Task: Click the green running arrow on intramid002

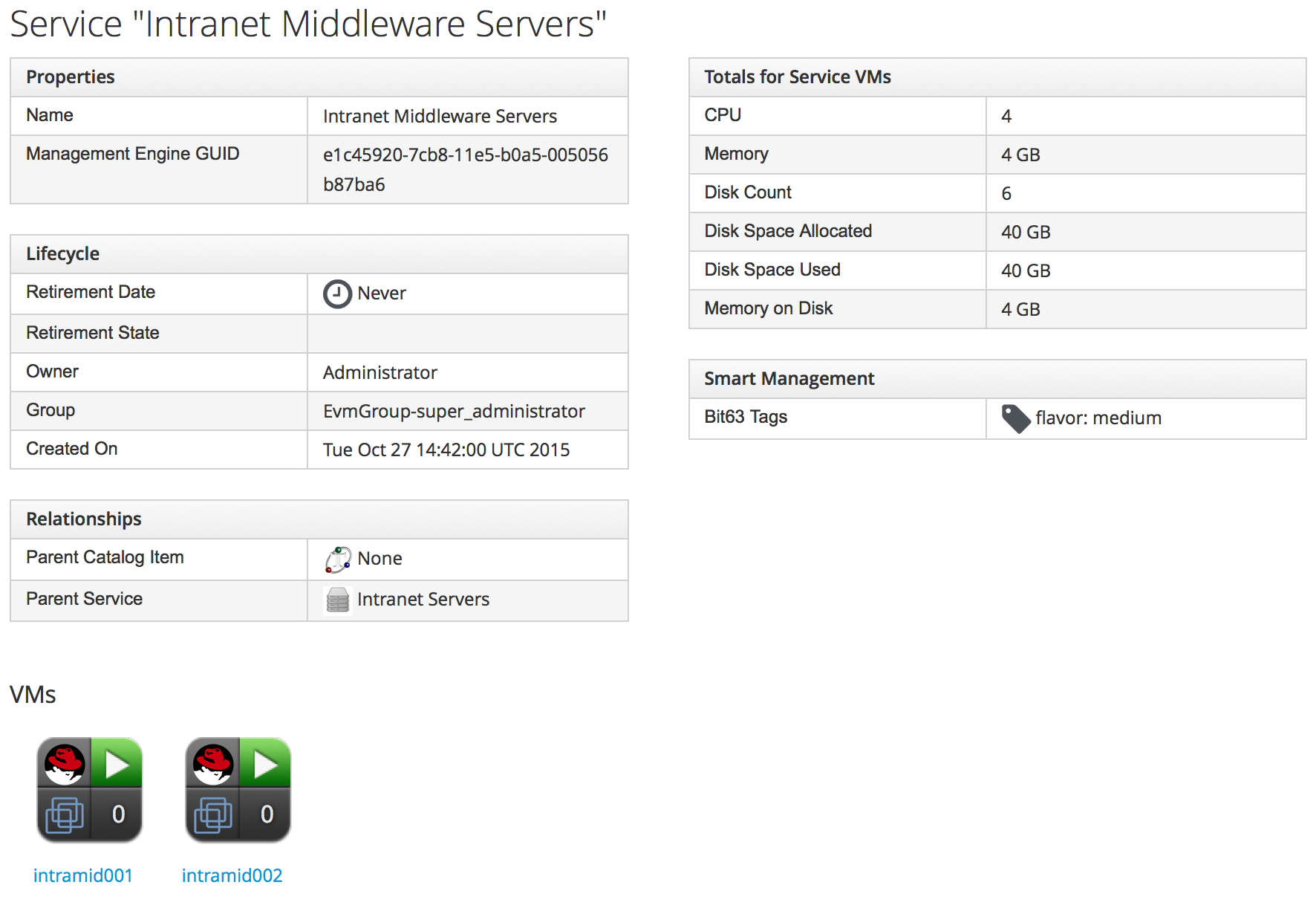Action: coord(266,764)
